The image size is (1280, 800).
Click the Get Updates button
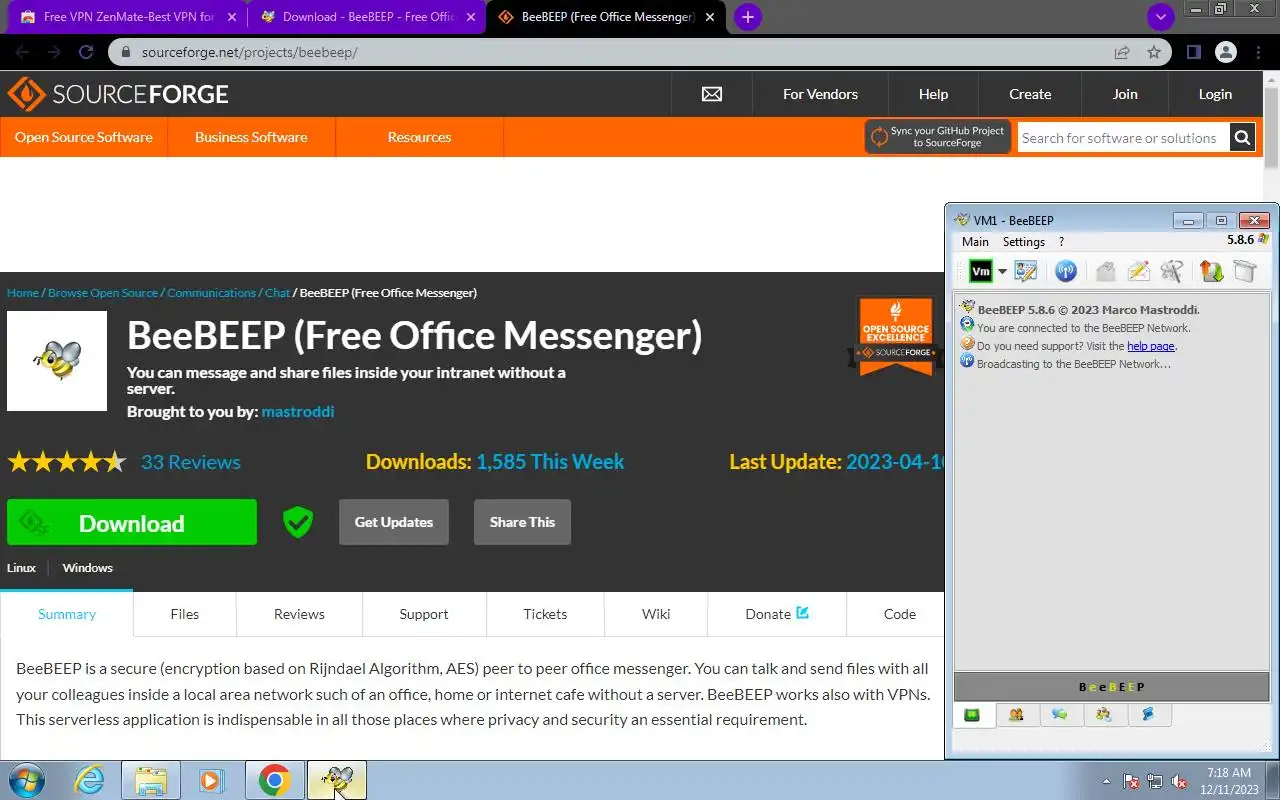[x=394, y=522]
